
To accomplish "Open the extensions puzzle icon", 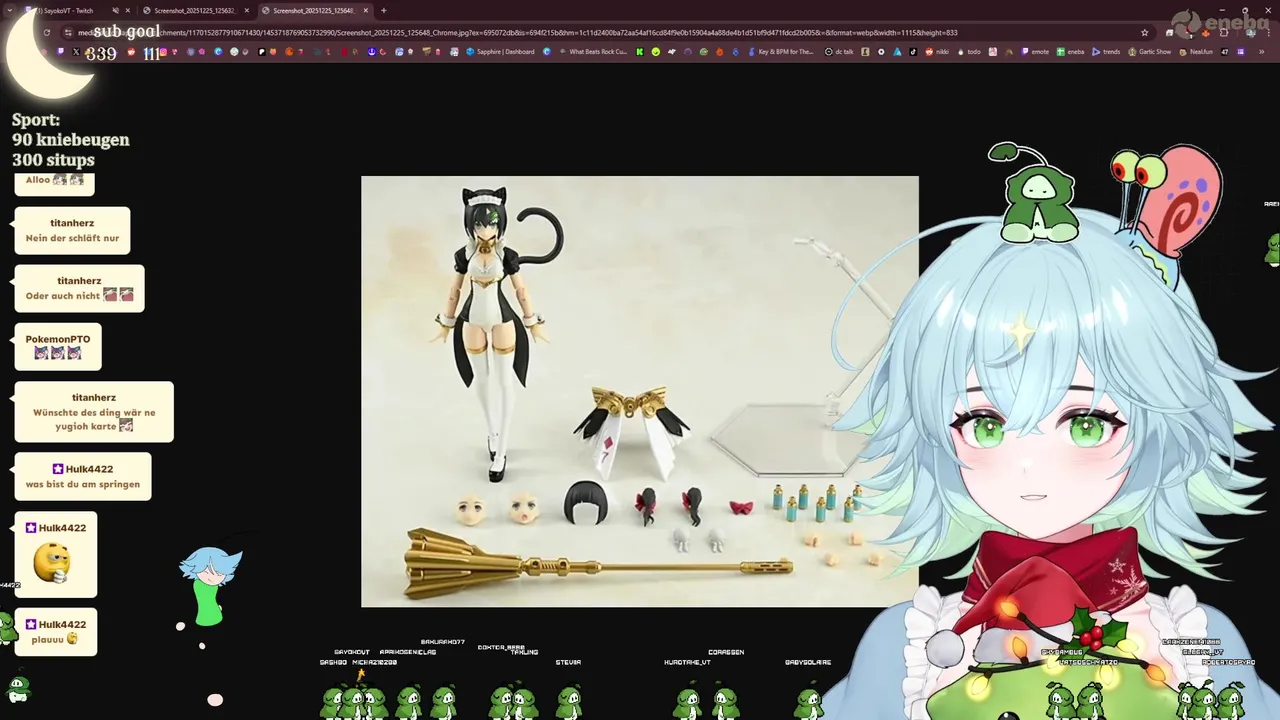I will (1224, 32).
